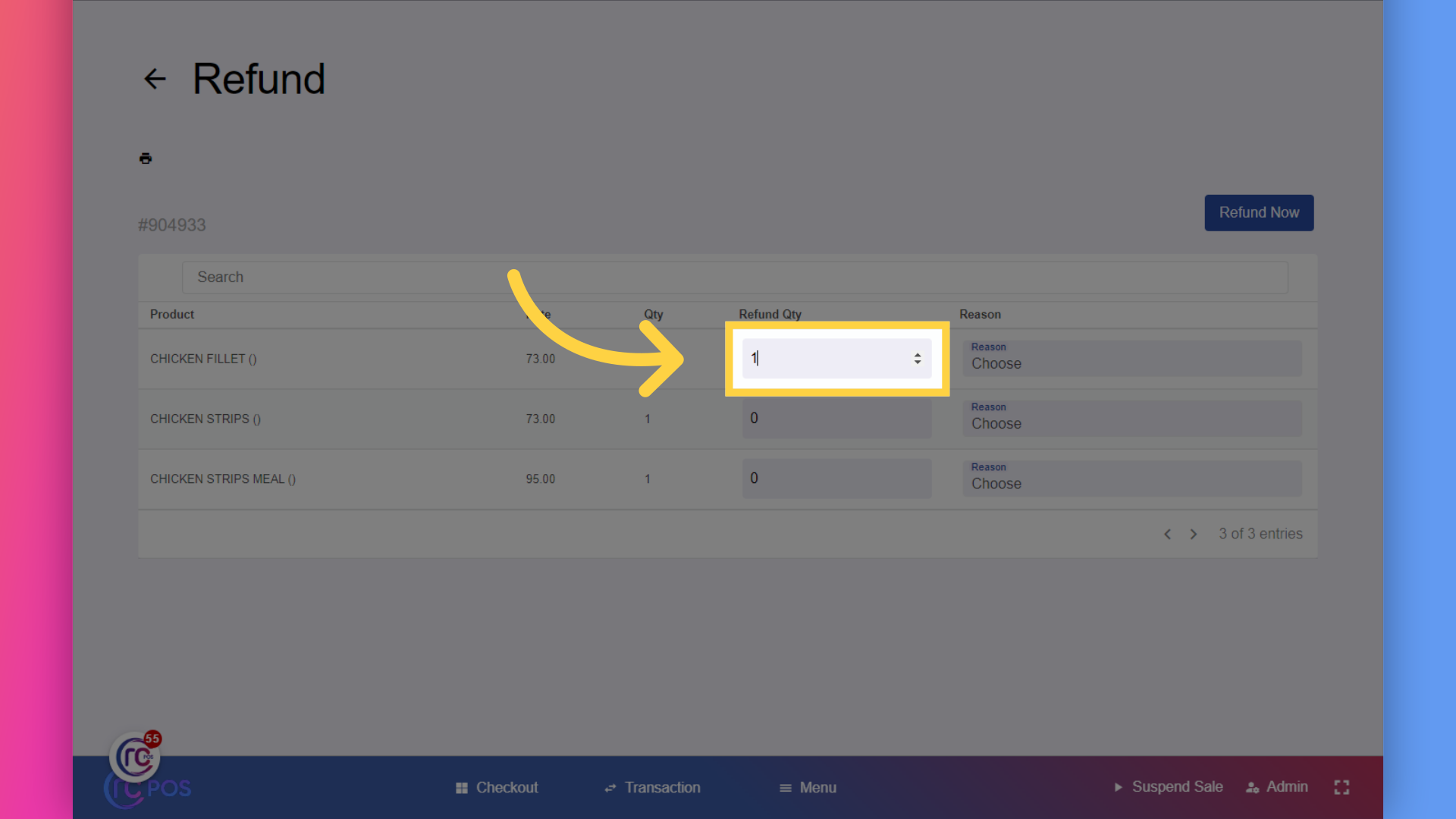Viewport: 1456px width, 819px height.
Task: Go back using the arrow beside Refund
Action: 155,79
